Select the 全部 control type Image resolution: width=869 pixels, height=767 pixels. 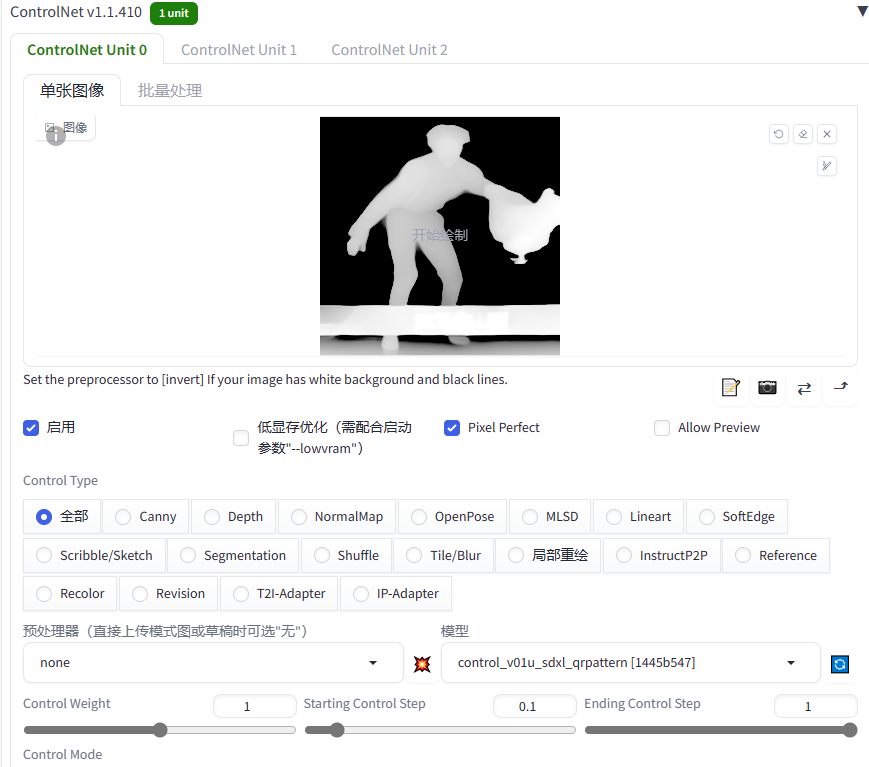[x=62, y=517]
